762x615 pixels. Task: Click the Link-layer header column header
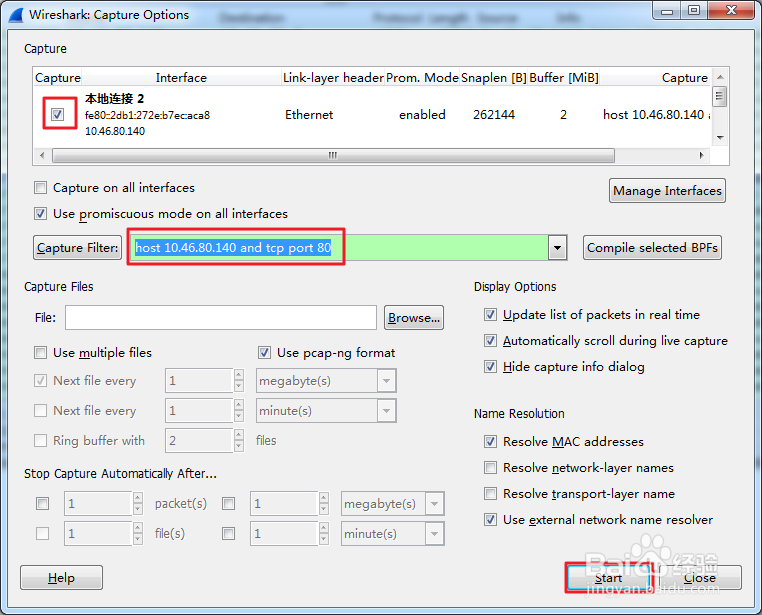pos(333,78)
